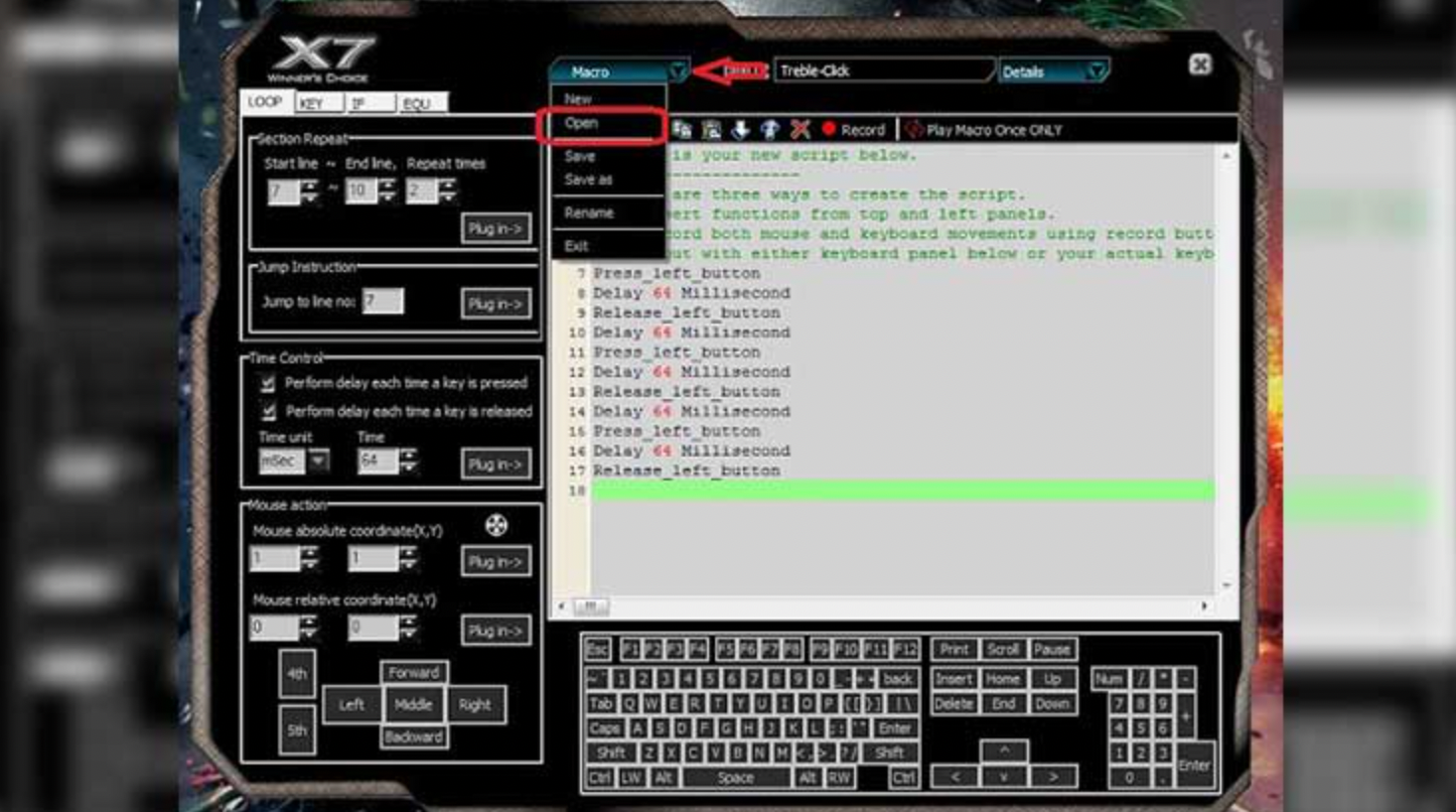This screenshot has width=1456, height=812.
Task: Click the paste icon in script toolbar
Action: (x=711, y=130)
